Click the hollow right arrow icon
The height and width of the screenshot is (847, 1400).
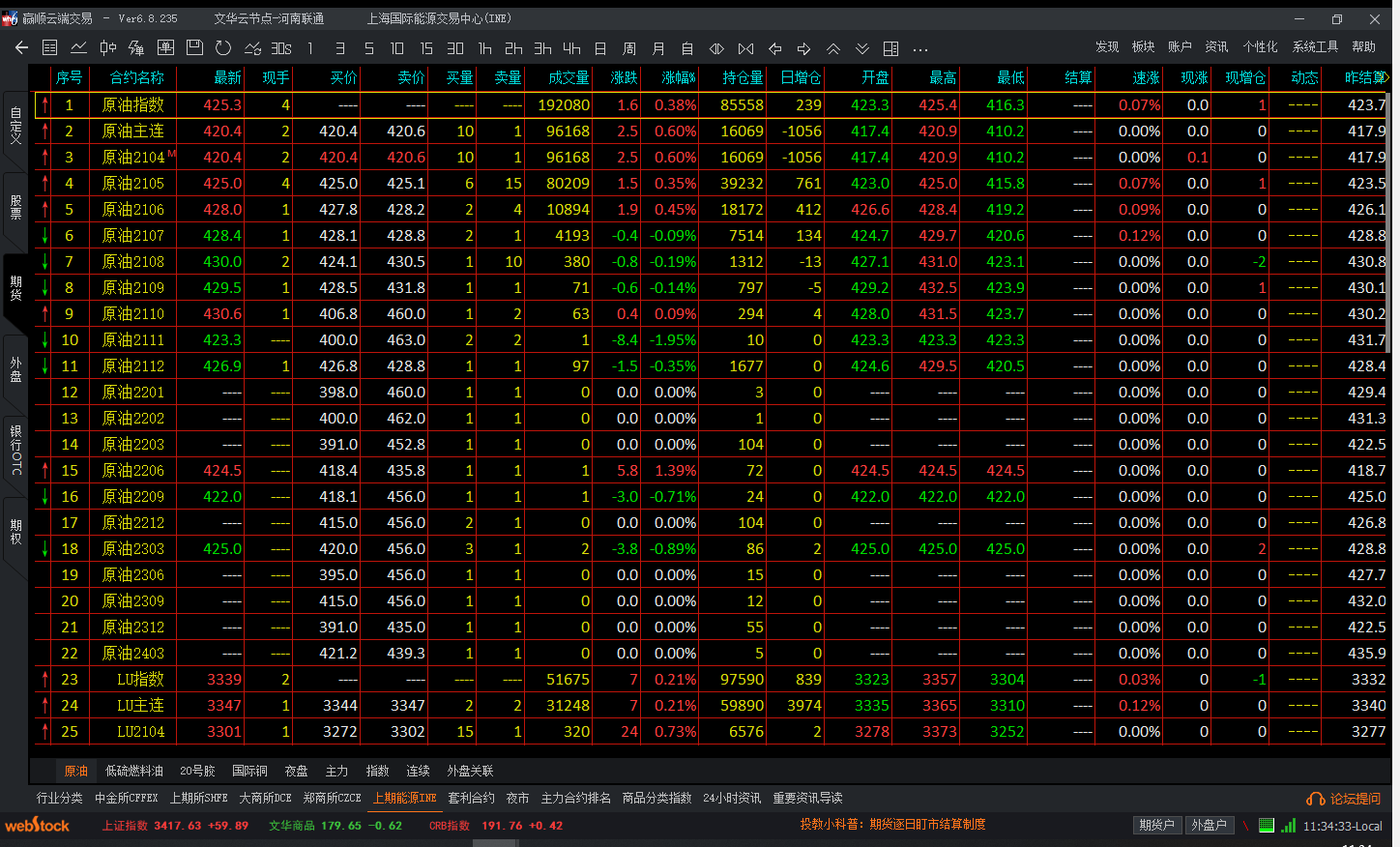(x=803, y=48)
